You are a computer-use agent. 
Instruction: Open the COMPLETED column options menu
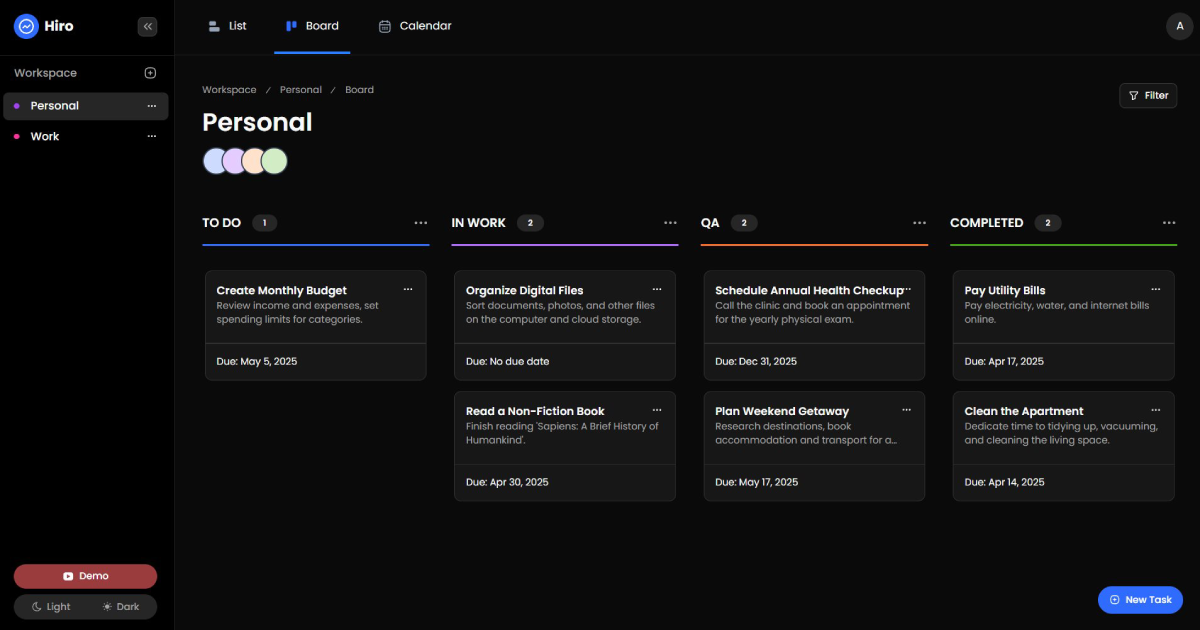pos(1169,223)
